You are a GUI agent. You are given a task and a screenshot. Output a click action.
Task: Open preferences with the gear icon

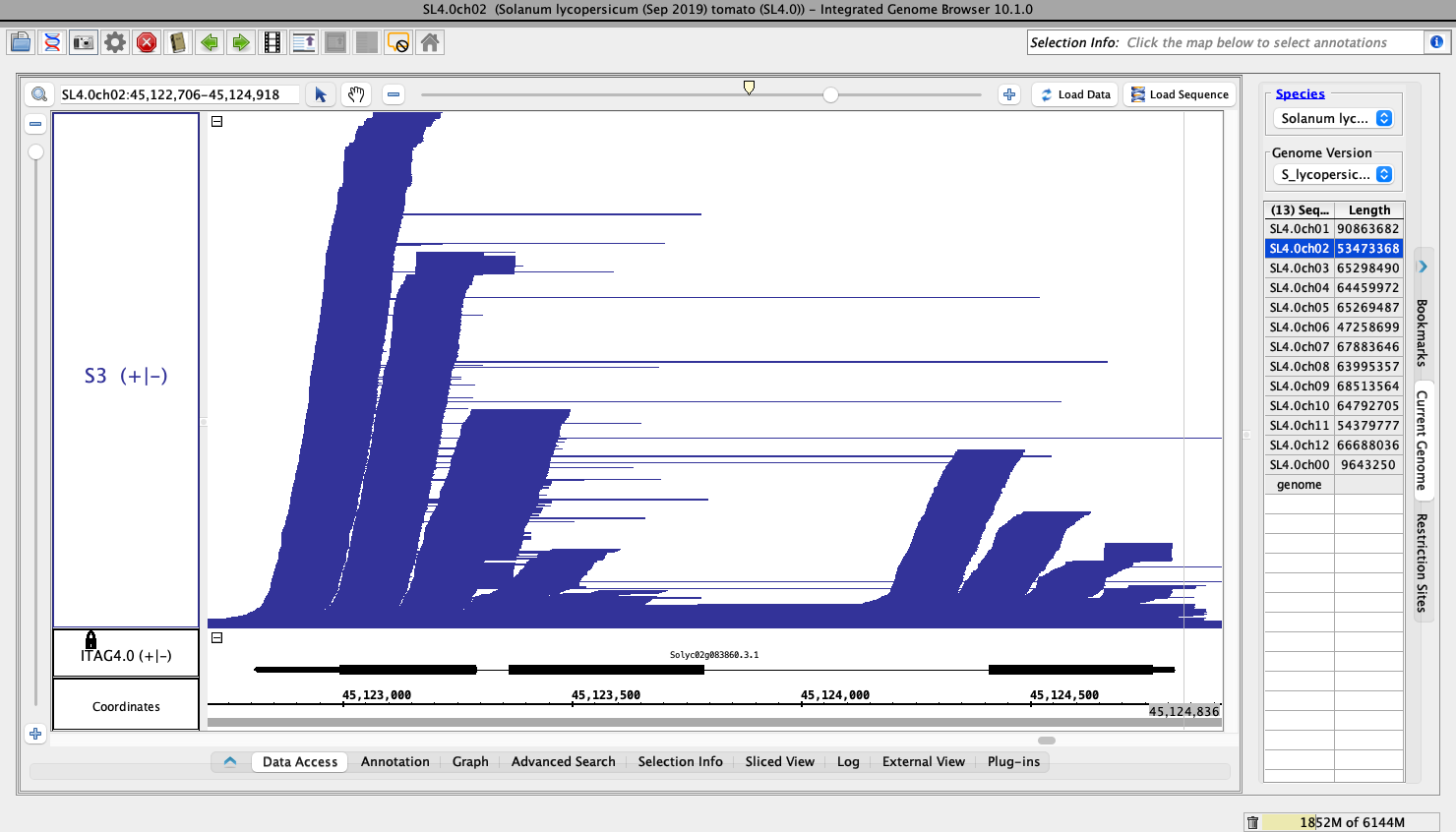click(115, 42)
